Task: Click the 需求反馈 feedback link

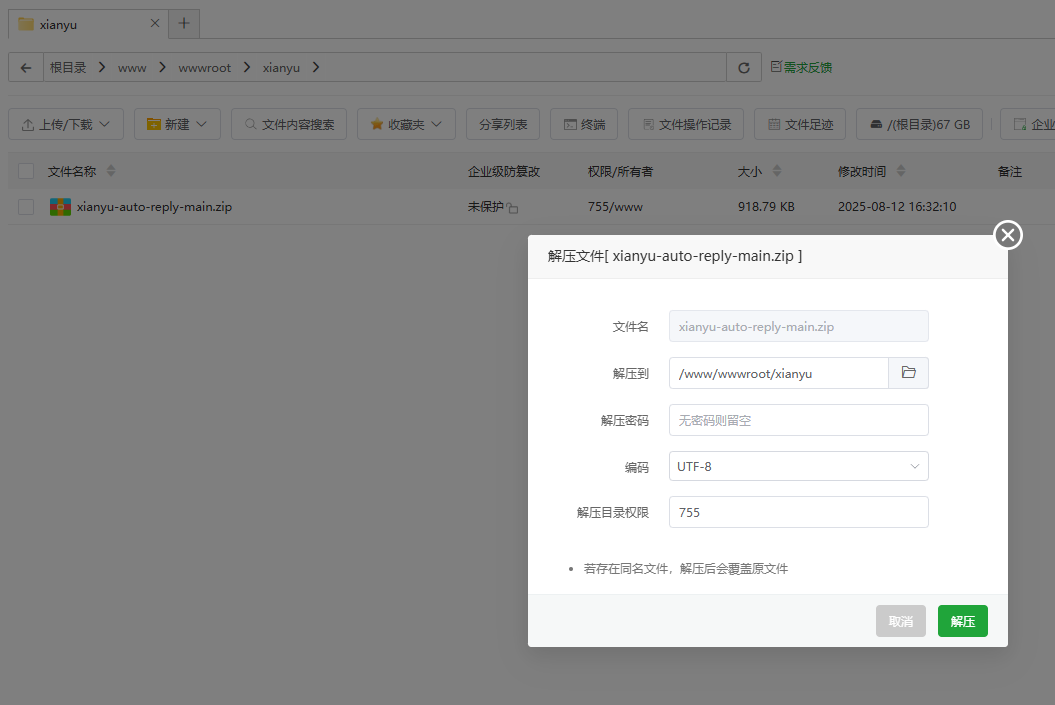Action: point(801,67)
